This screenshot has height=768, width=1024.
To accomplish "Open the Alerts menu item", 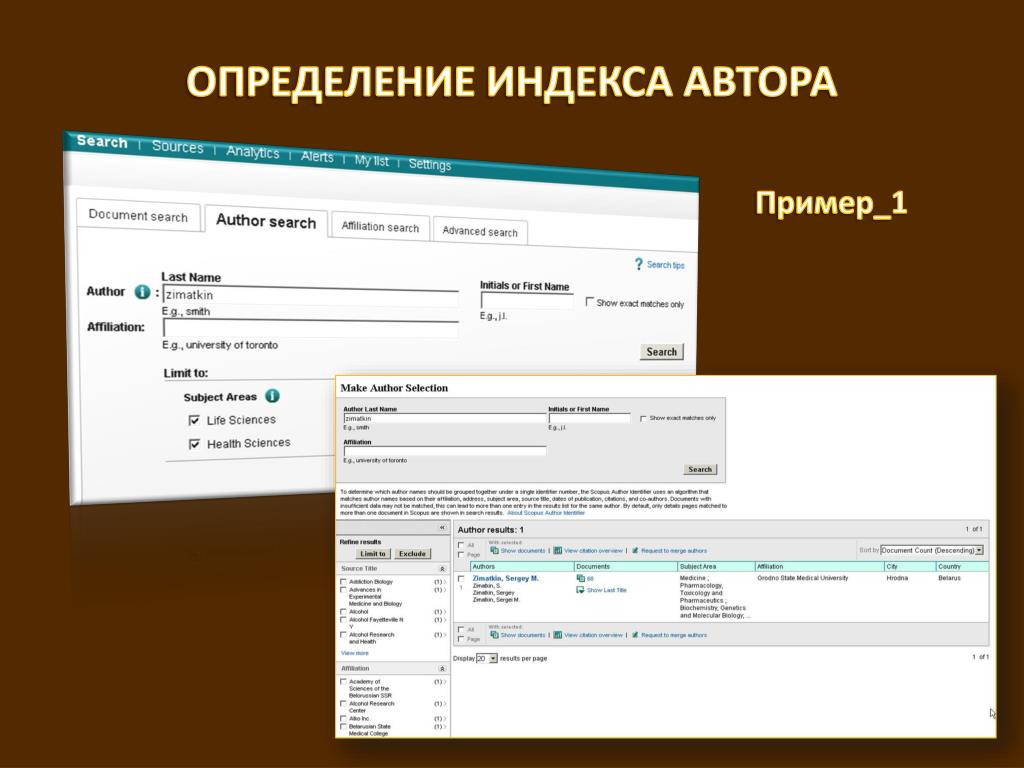I will pos(317,157).
